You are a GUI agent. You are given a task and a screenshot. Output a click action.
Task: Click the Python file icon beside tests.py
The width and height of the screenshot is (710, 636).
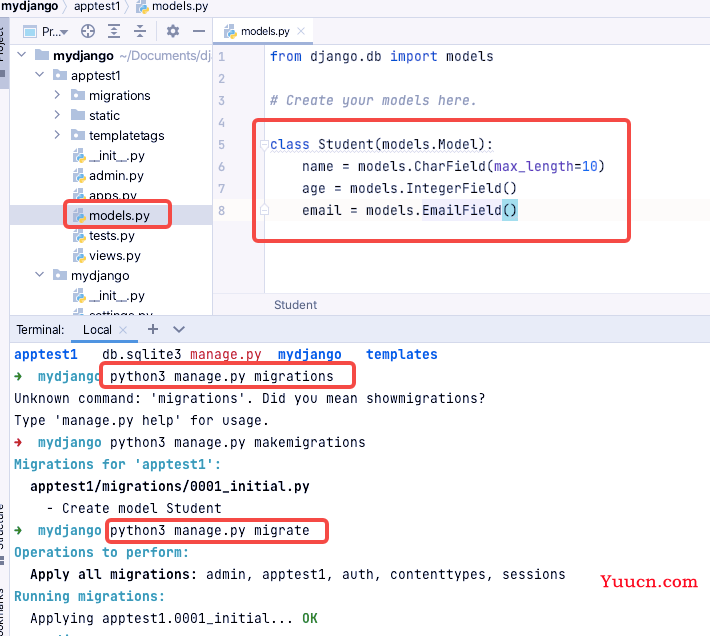pos(79,236)
